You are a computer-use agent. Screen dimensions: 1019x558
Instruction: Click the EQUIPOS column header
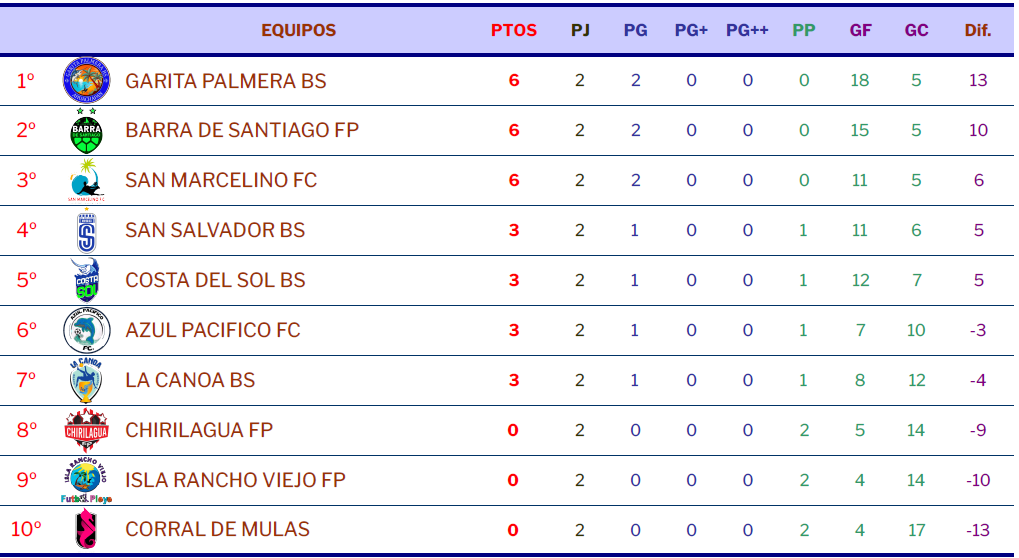tap(298, 30)
